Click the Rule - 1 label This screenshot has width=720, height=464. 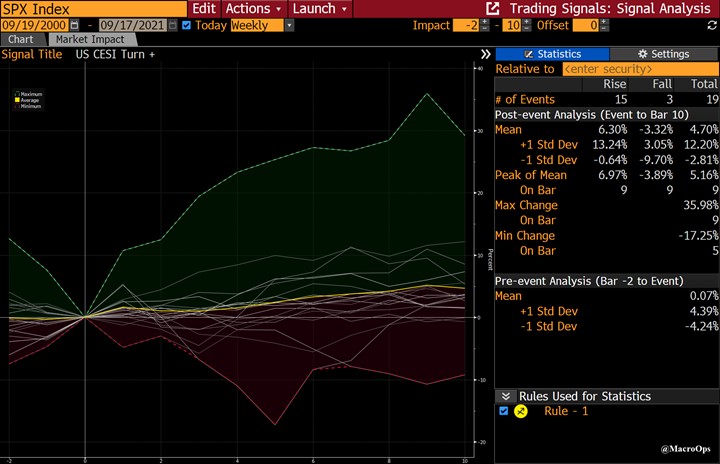click(x=565, y=412)
